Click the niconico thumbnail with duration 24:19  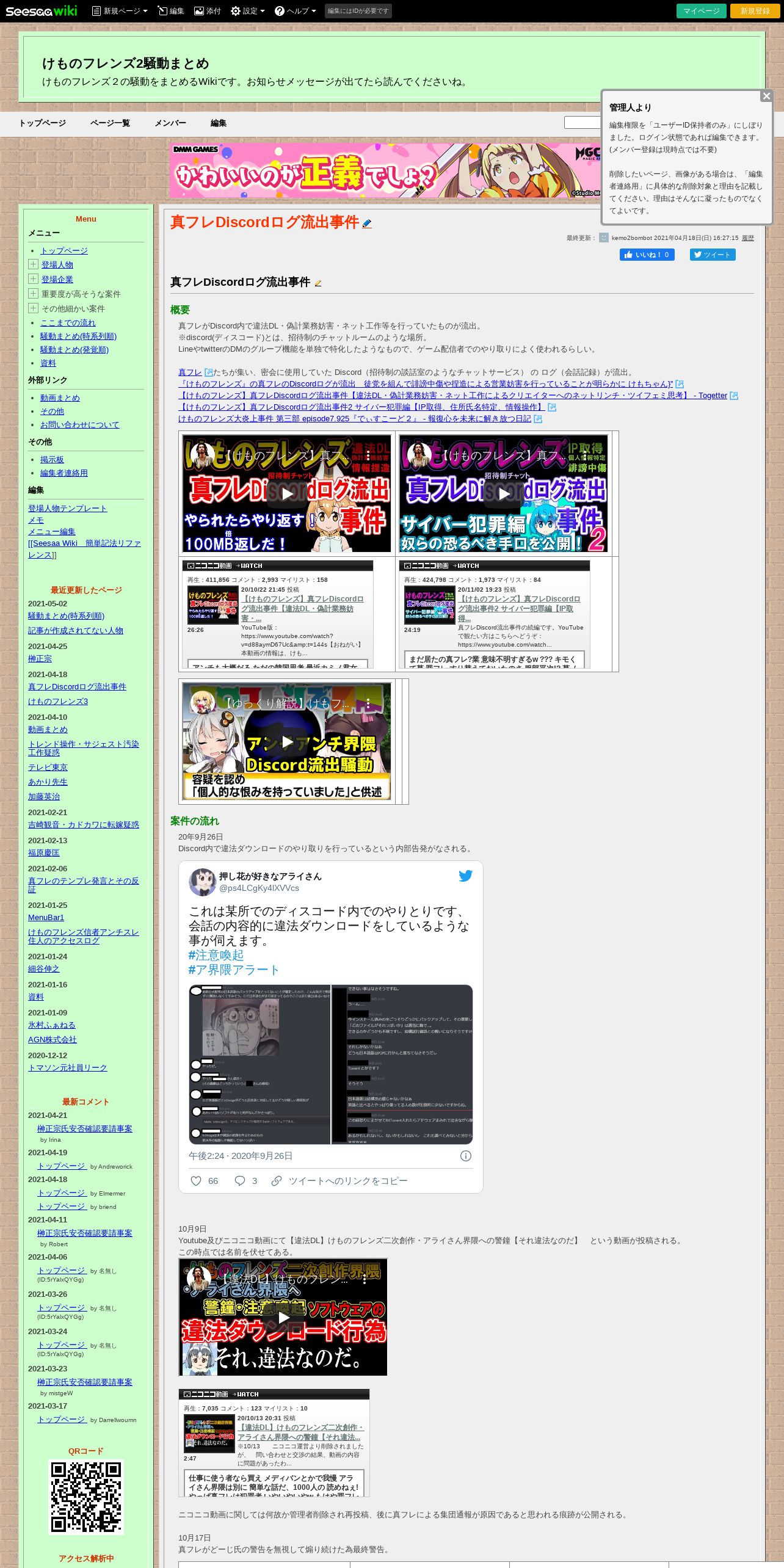point(429,604)
